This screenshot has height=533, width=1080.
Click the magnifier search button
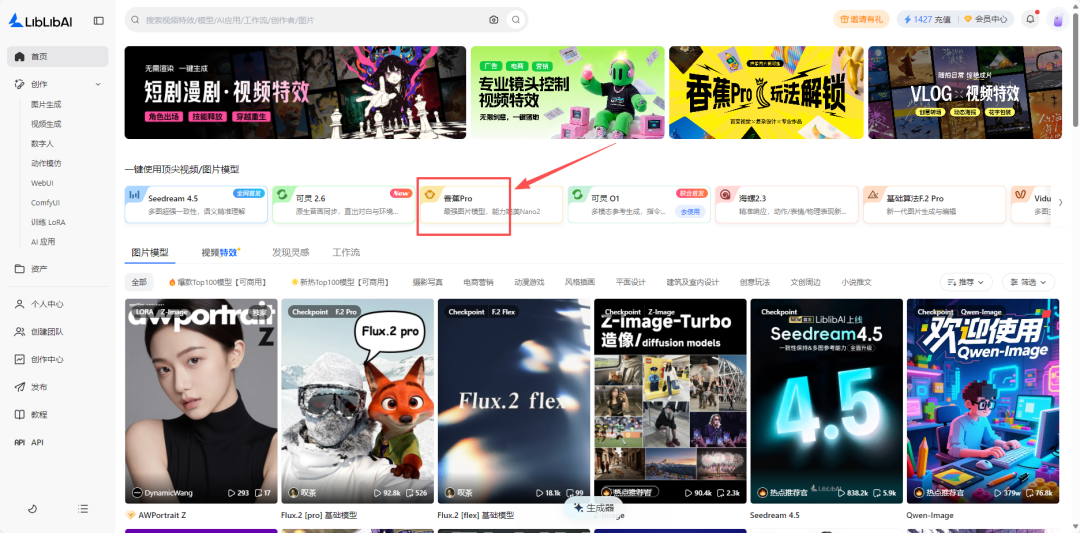(x=515, y=19)
